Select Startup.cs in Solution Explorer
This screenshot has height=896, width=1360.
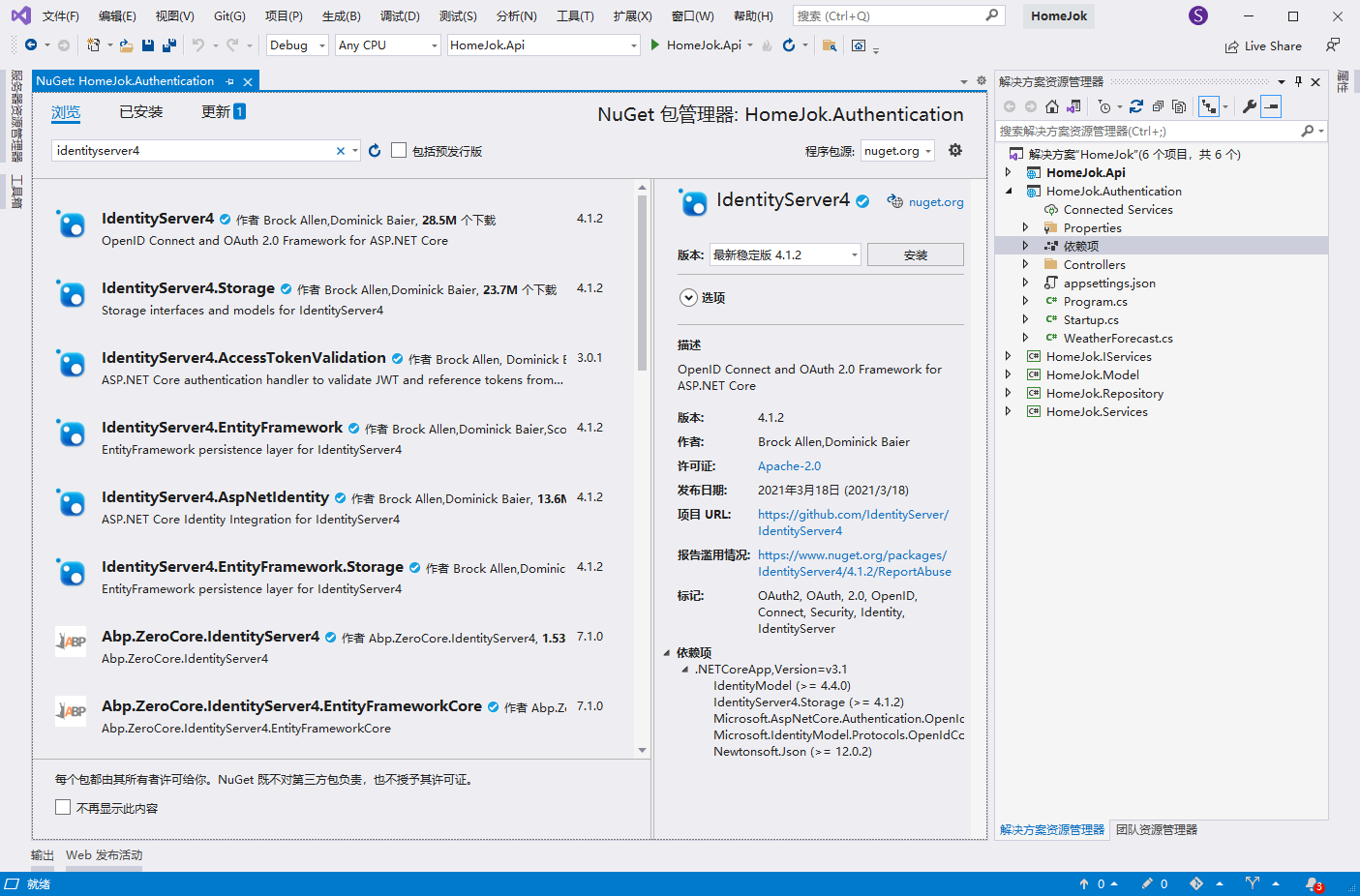tap(1091, 319)
